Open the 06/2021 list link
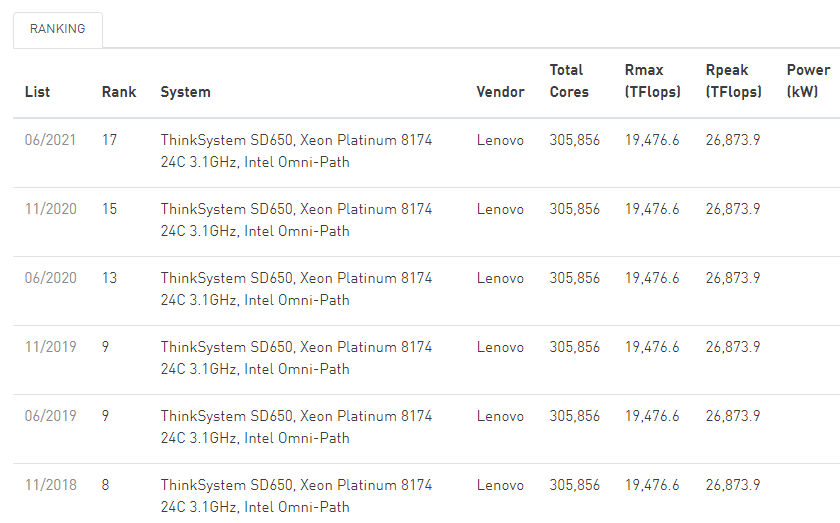This screenshot has height=523, width=840. pos(50,140)
